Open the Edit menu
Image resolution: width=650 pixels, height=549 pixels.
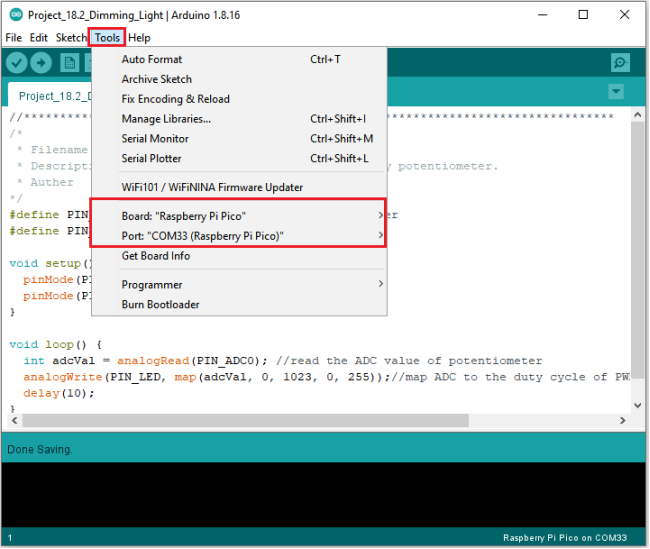click(39, 38)
